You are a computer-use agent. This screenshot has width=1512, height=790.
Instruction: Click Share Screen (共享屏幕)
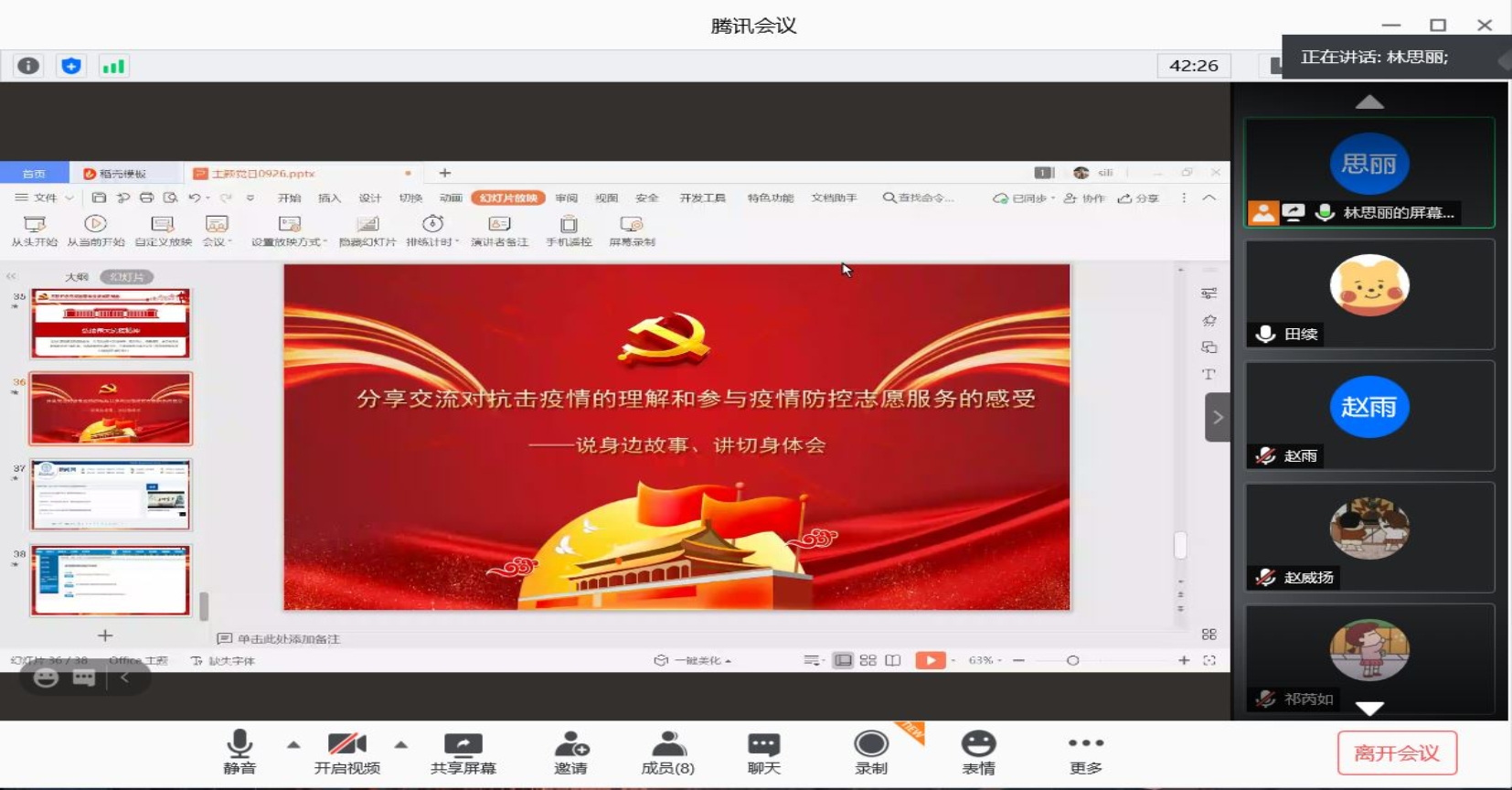[463, 753]
